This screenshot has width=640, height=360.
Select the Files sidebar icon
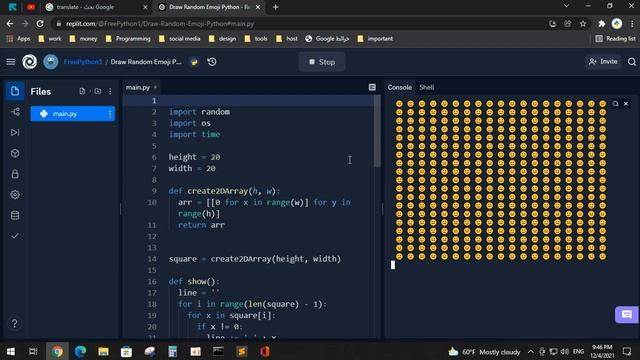pyautogui.click(x=15, y=91)
